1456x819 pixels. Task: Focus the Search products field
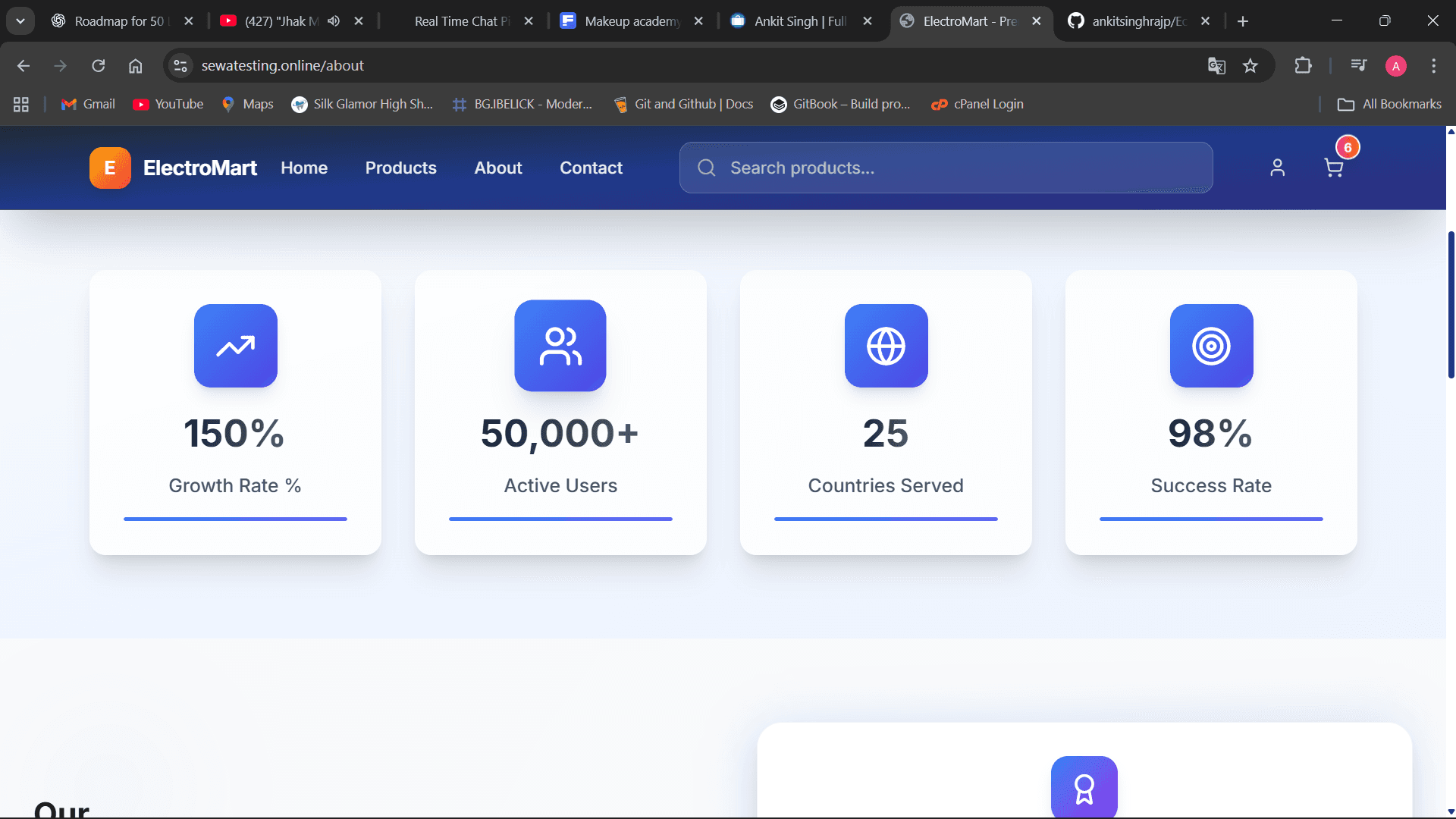[x=946, y=168]
